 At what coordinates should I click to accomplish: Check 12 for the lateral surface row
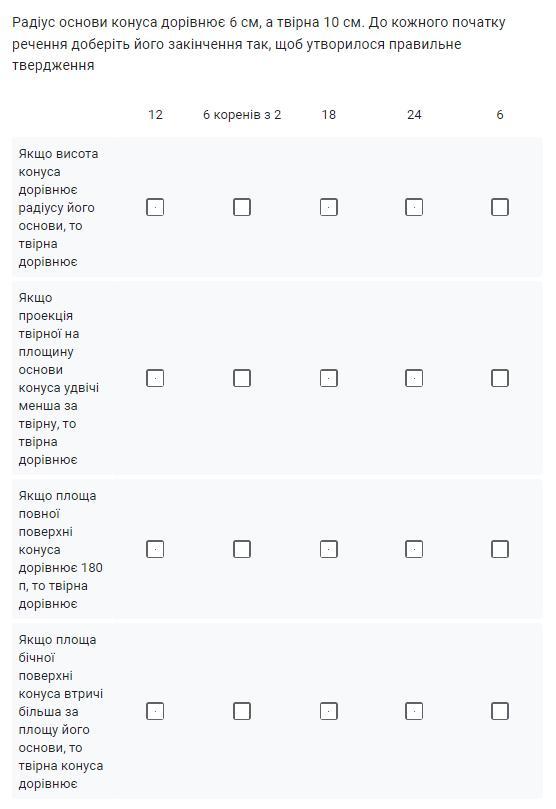coord(155,711)
